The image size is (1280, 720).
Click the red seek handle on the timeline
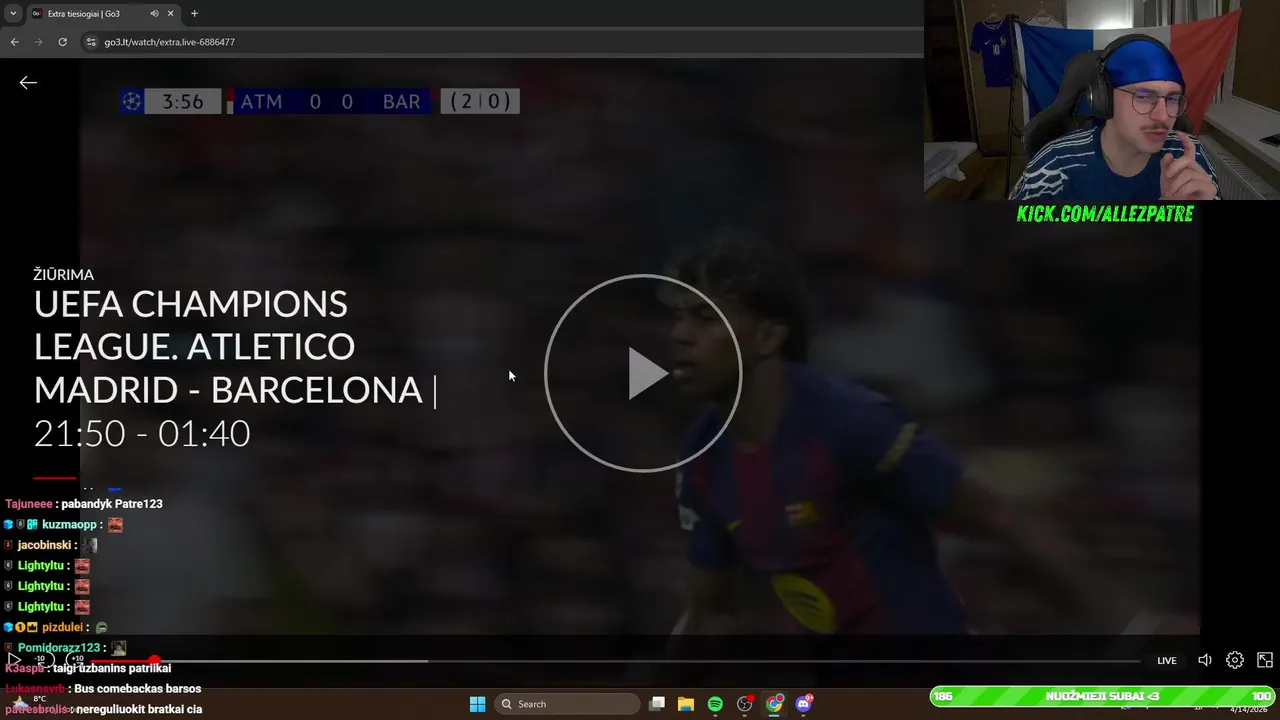pos(155,660)
